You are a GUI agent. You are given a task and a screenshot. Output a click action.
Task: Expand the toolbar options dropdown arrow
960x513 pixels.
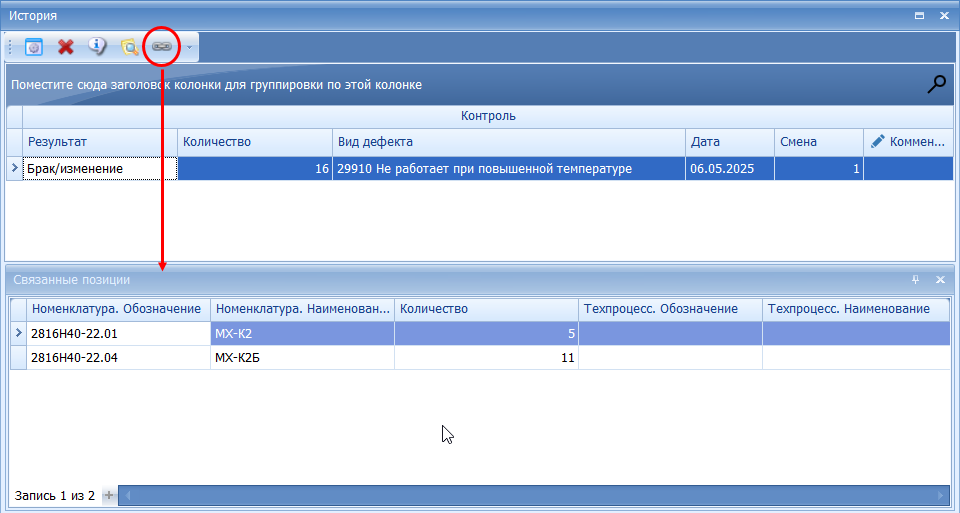(x=189, y=47)
